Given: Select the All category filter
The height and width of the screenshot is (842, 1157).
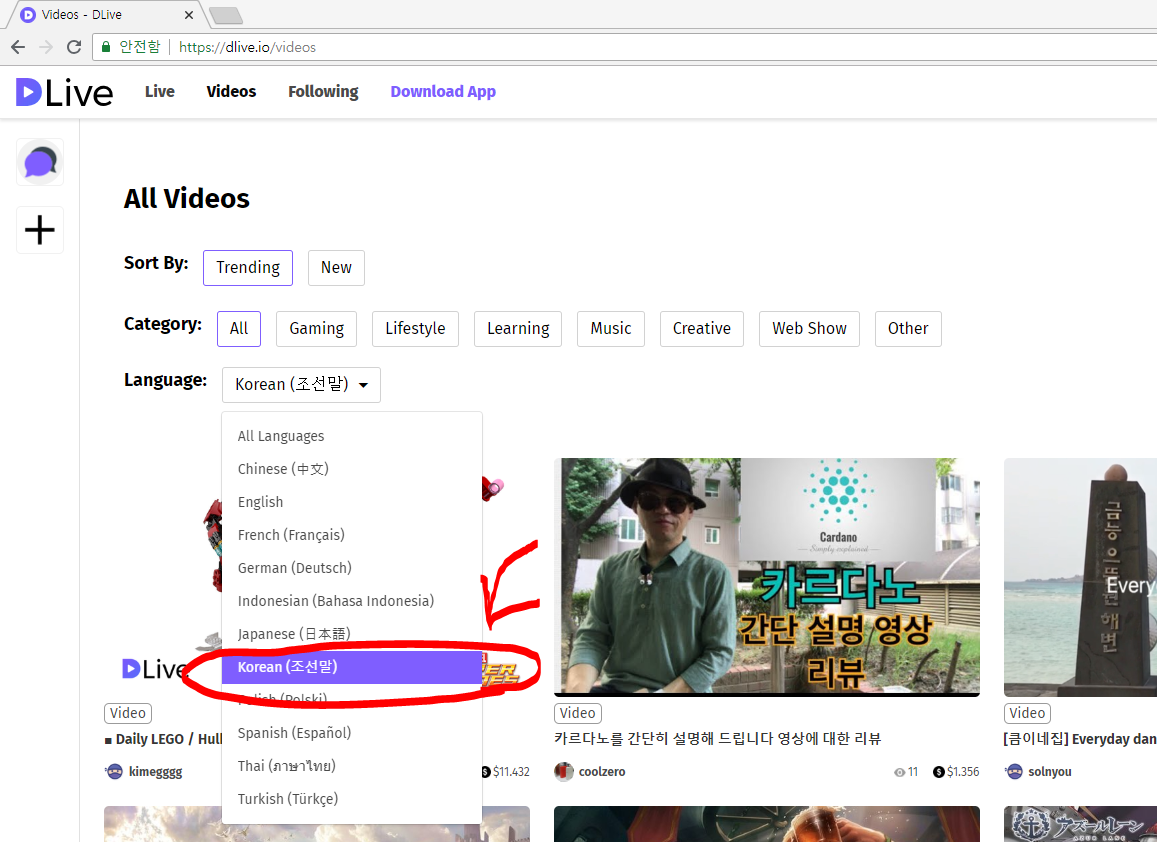Looking at the screenshot, I should point(238,329).
